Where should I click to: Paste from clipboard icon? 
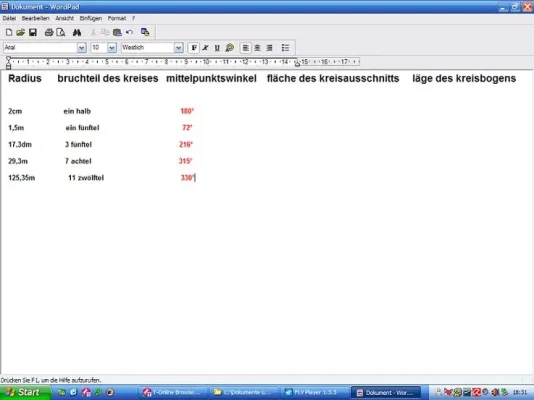click(117, 32)
